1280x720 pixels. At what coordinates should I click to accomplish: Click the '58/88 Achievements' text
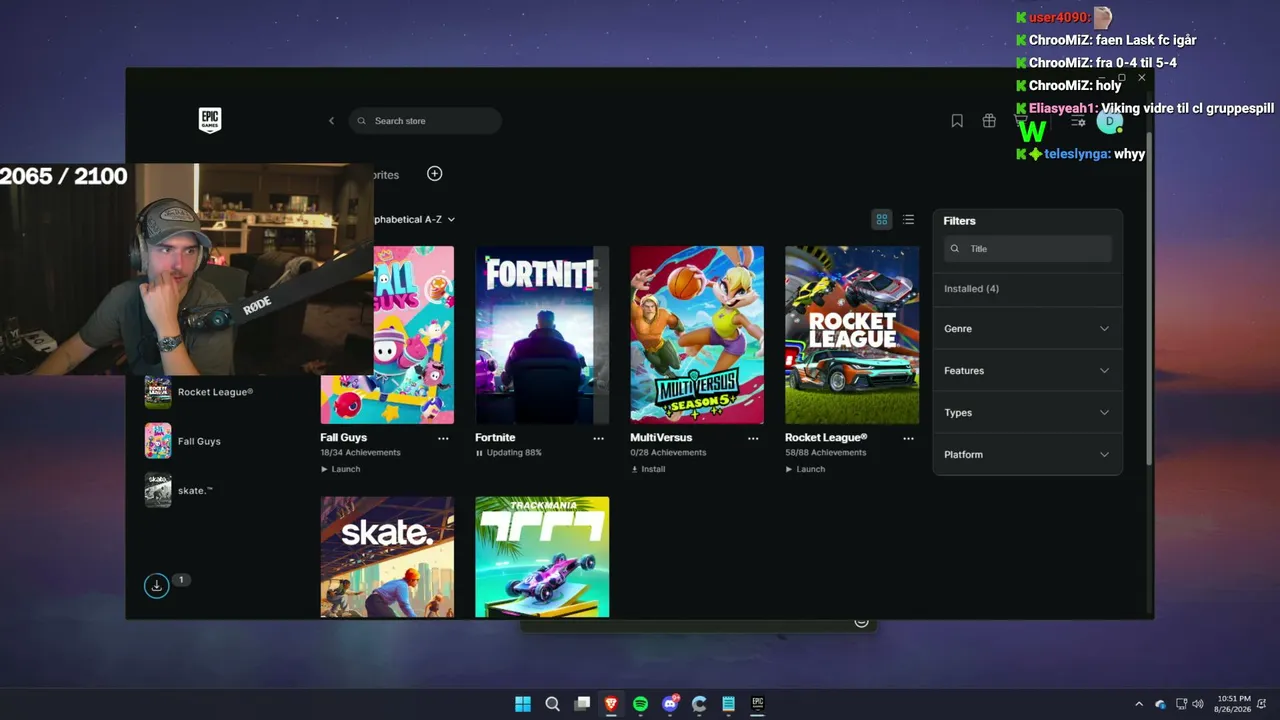point(825,453)
